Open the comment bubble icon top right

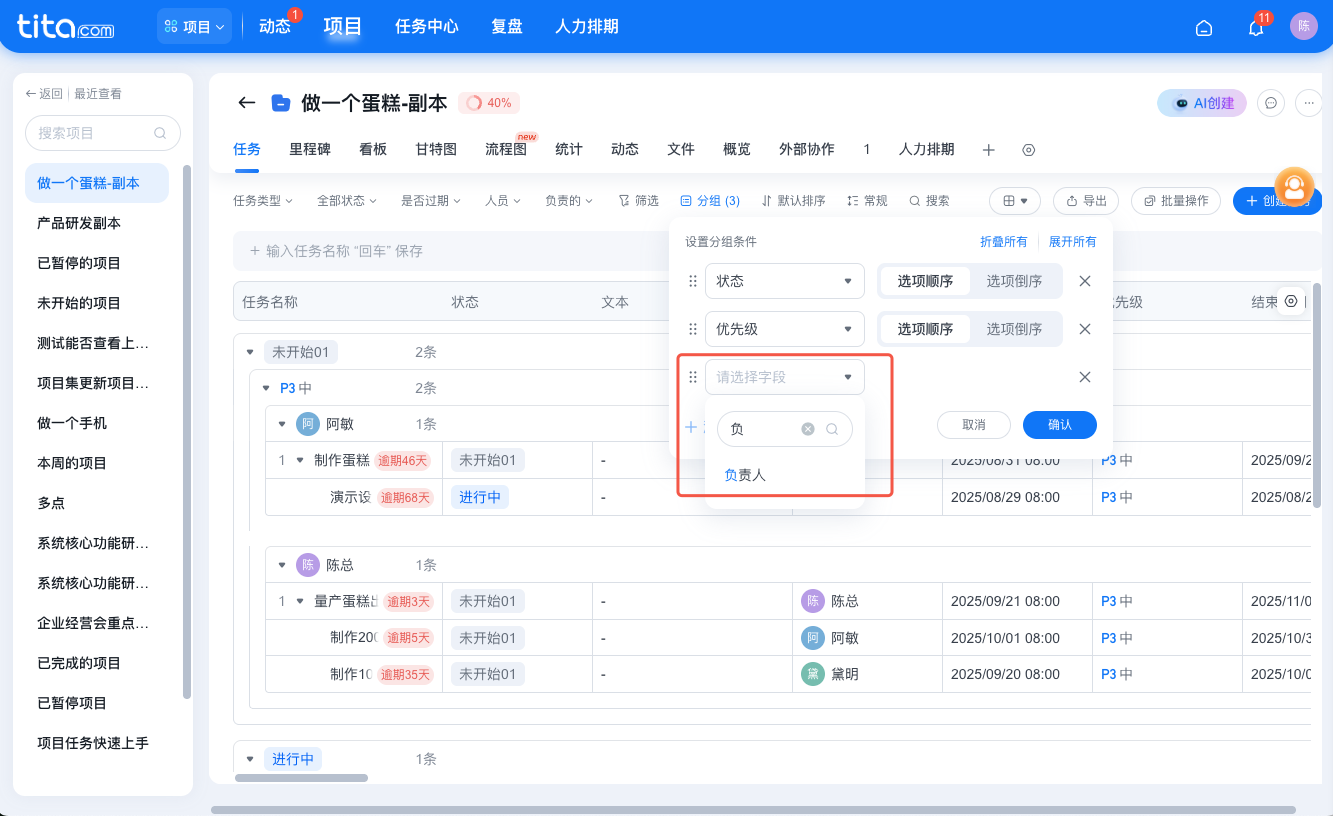coord(1271,103)
